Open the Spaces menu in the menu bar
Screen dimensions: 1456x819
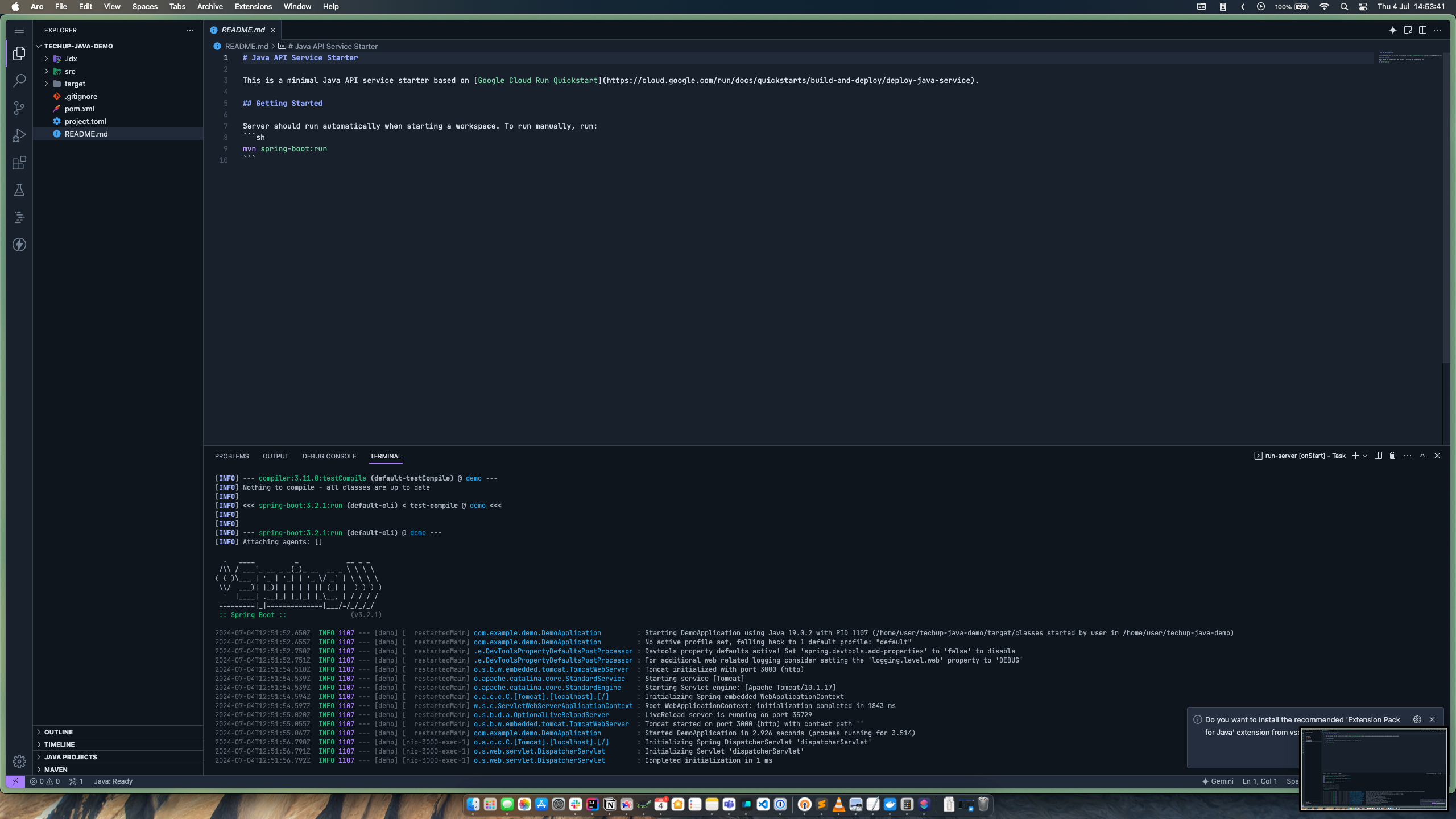pos(144,7)
